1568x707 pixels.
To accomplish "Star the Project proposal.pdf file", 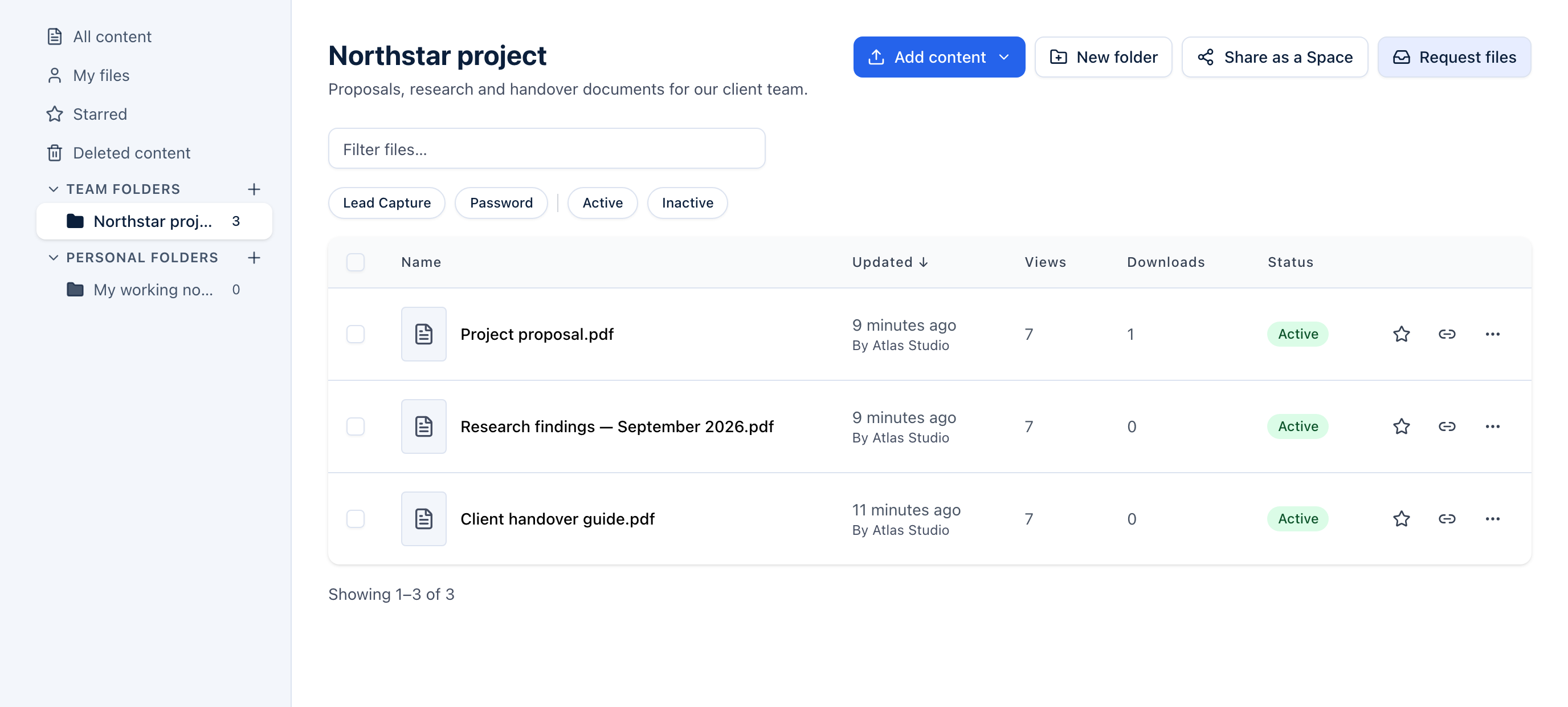I will (x=1401, y=334).
